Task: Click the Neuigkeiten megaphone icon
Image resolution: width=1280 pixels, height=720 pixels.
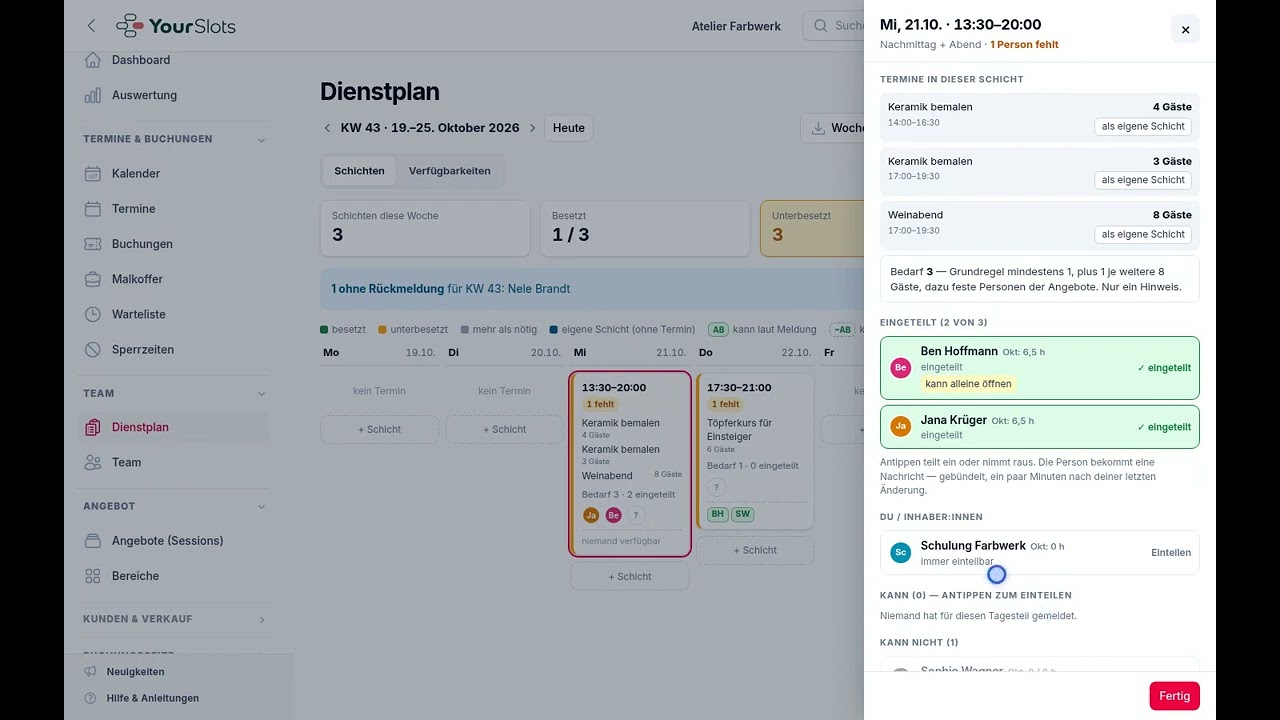Action: pos(91,672)
